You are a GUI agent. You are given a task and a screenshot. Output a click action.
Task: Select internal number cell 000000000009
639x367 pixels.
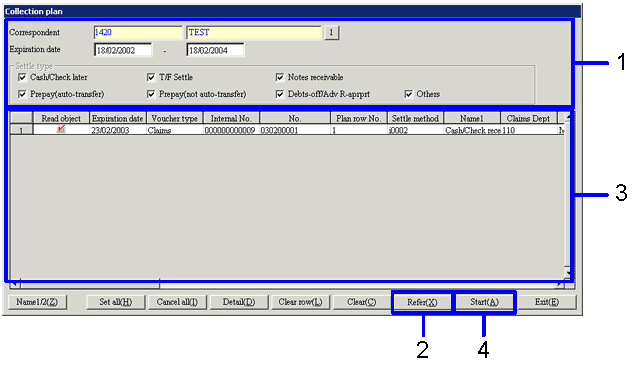click(231, 130)
